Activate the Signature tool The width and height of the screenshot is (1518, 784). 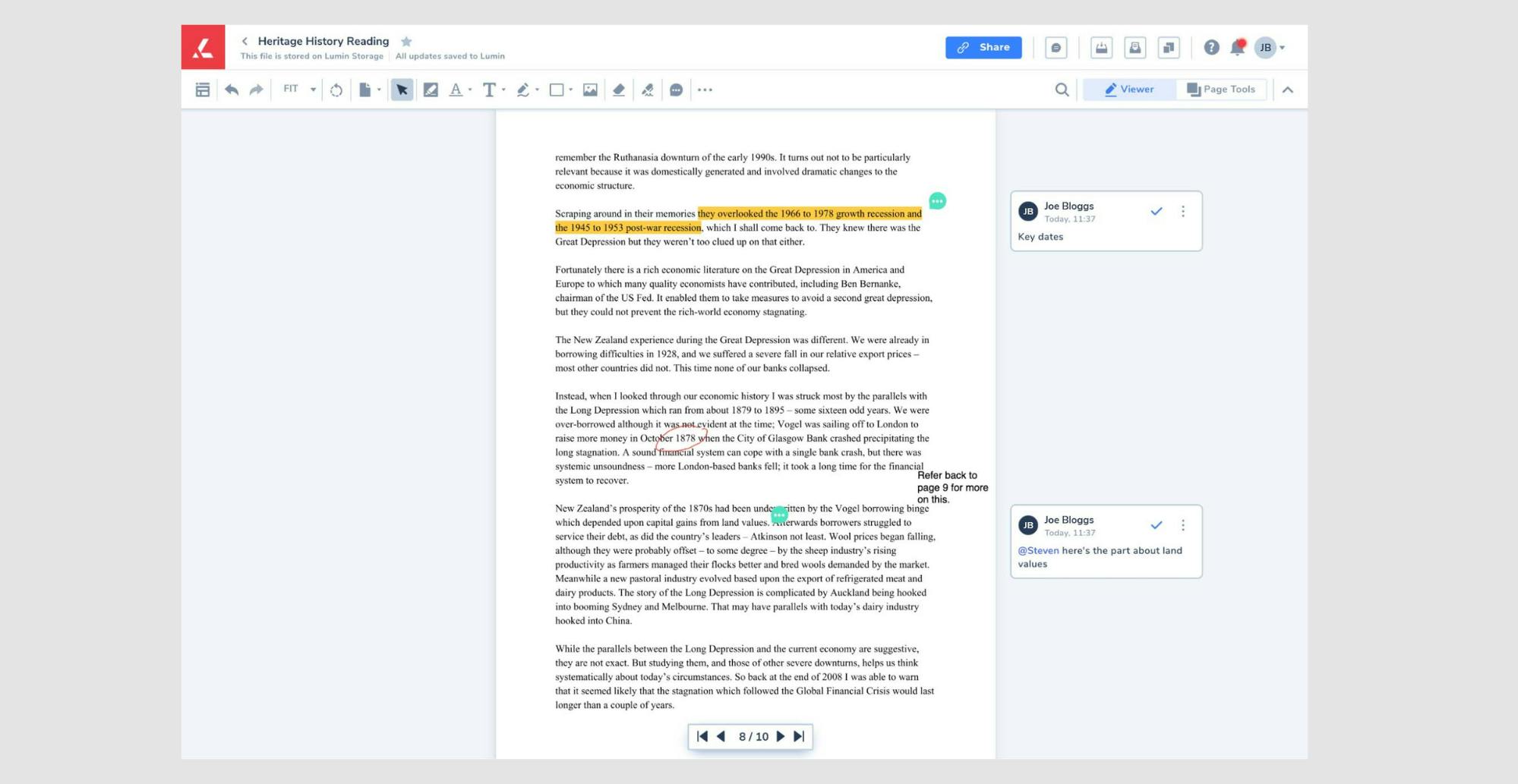647,90
